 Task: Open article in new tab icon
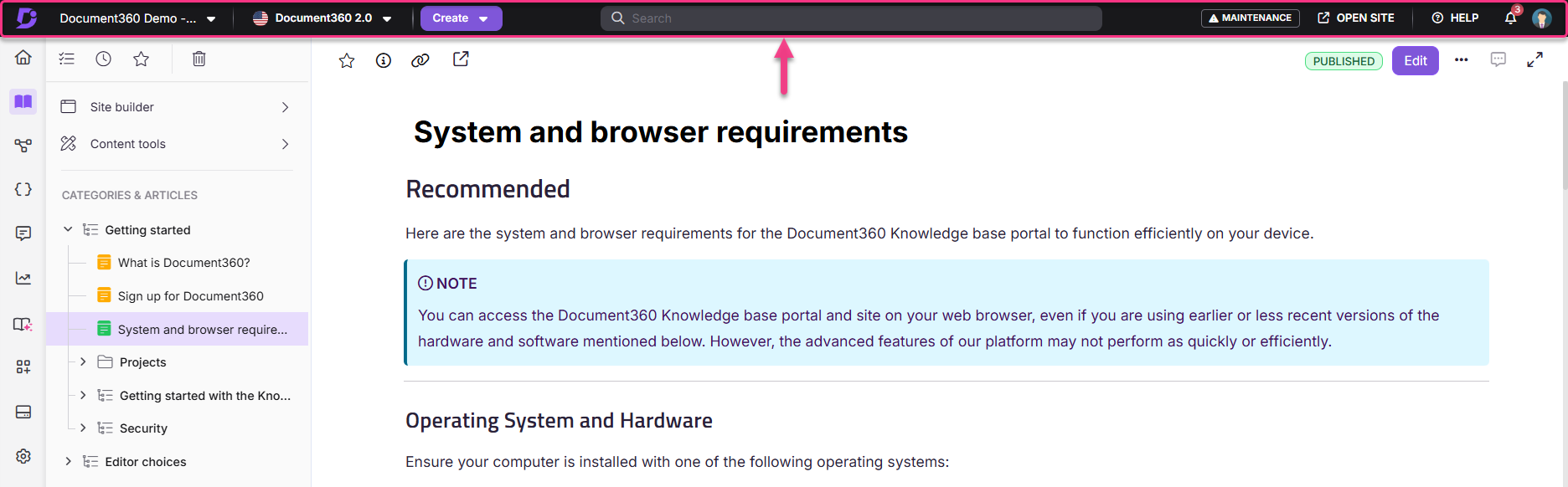tap(461, 59)
